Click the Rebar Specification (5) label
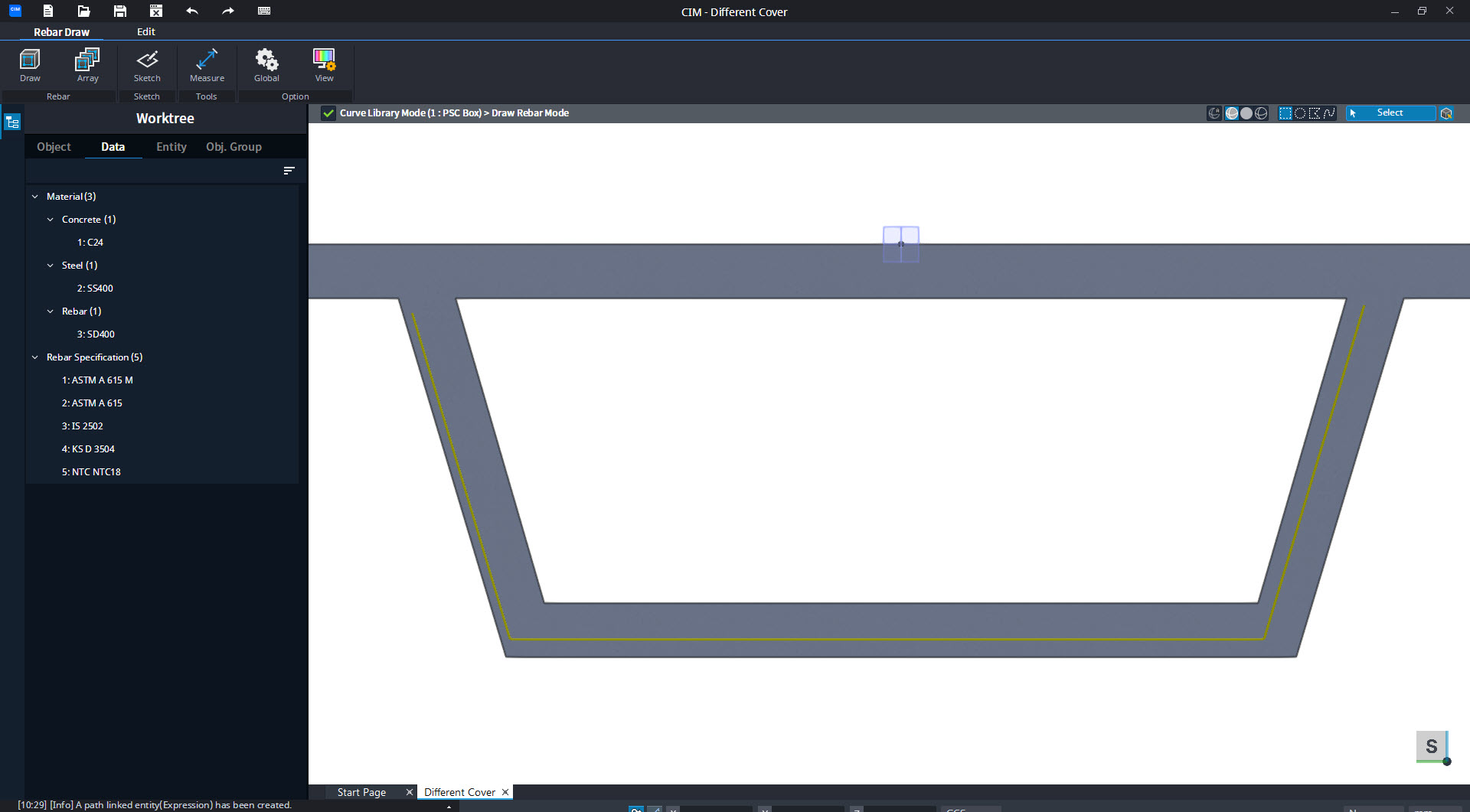This screenshot has width=1470, height=812. (94, 357)
